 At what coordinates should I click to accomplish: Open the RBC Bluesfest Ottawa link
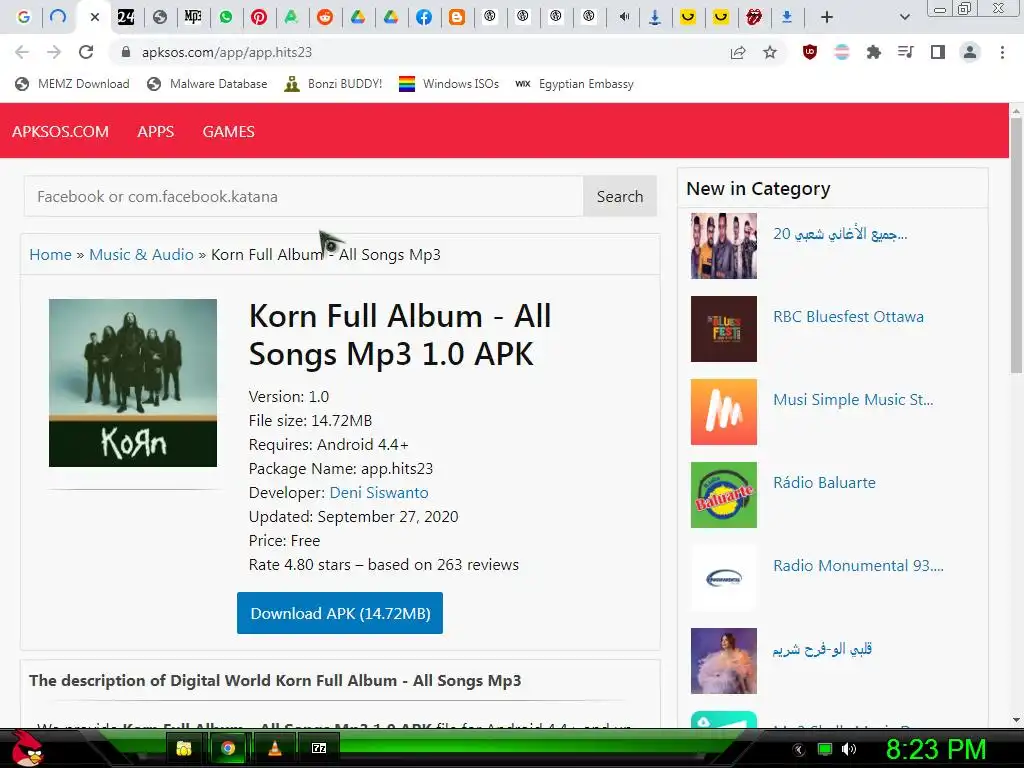click(x=848, y=317)
